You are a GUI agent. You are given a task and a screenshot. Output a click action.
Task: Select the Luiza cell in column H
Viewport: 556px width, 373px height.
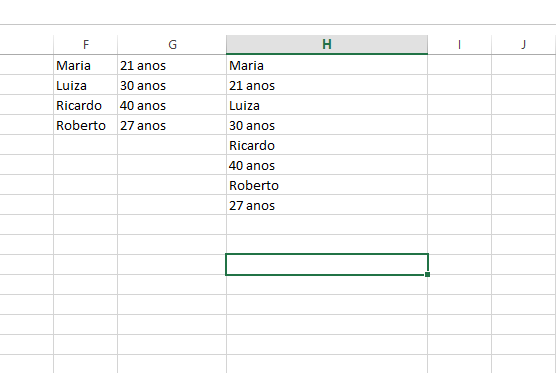pos(327,105)
